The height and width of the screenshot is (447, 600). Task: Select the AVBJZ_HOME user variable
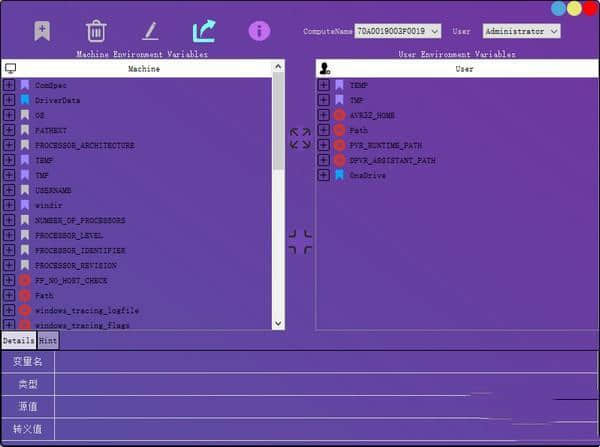point(370,116)
